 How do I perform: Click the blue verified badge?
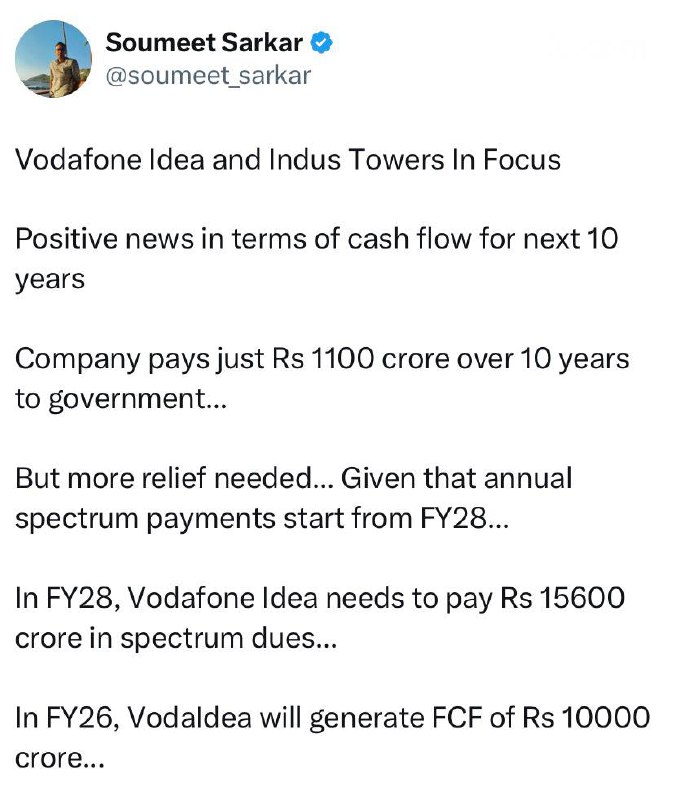322,42
